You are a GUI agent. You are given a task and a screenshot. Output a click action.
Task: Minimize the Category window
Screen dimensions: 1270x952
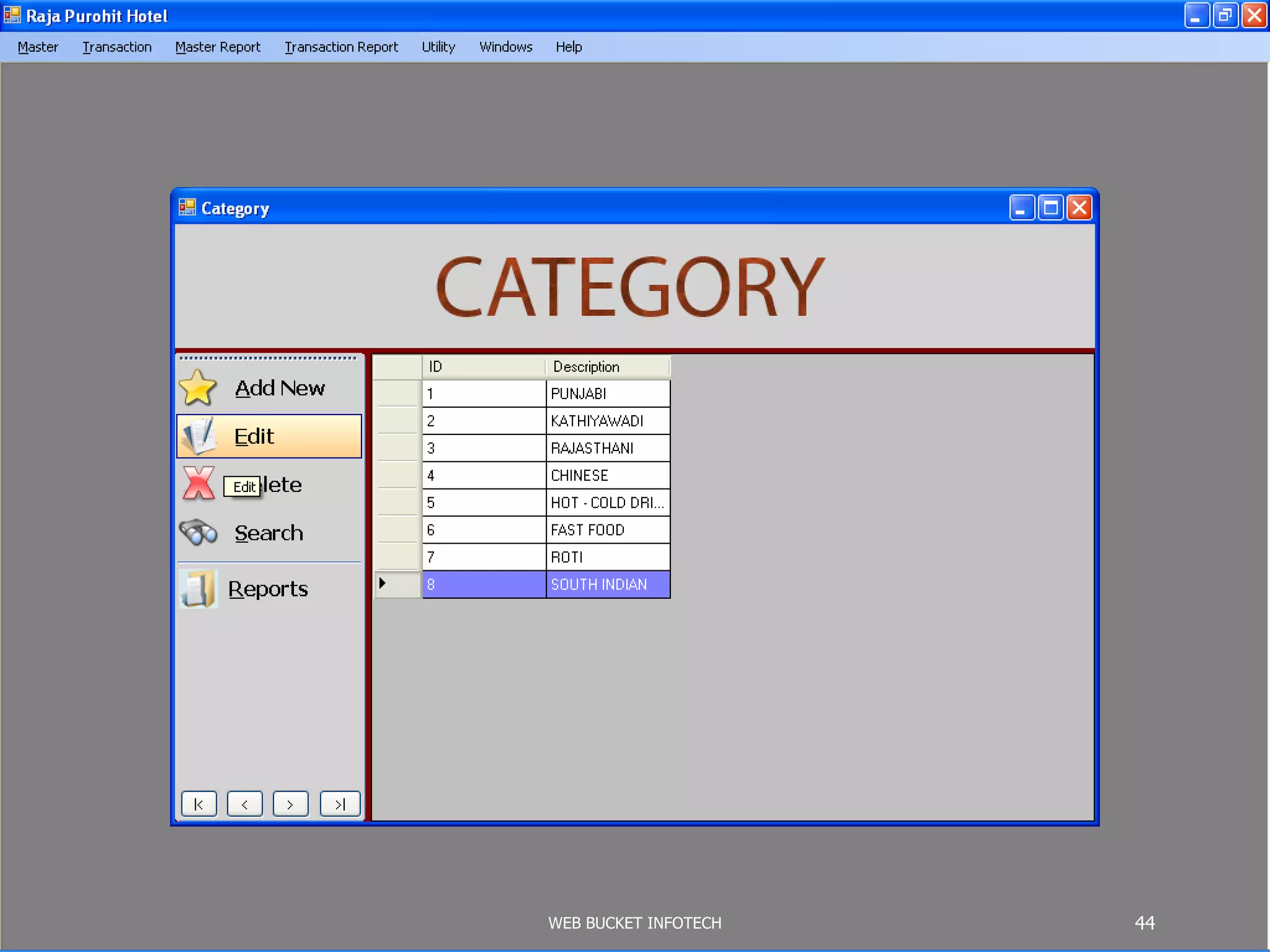pyautogui.click(x=1022, y=208)
